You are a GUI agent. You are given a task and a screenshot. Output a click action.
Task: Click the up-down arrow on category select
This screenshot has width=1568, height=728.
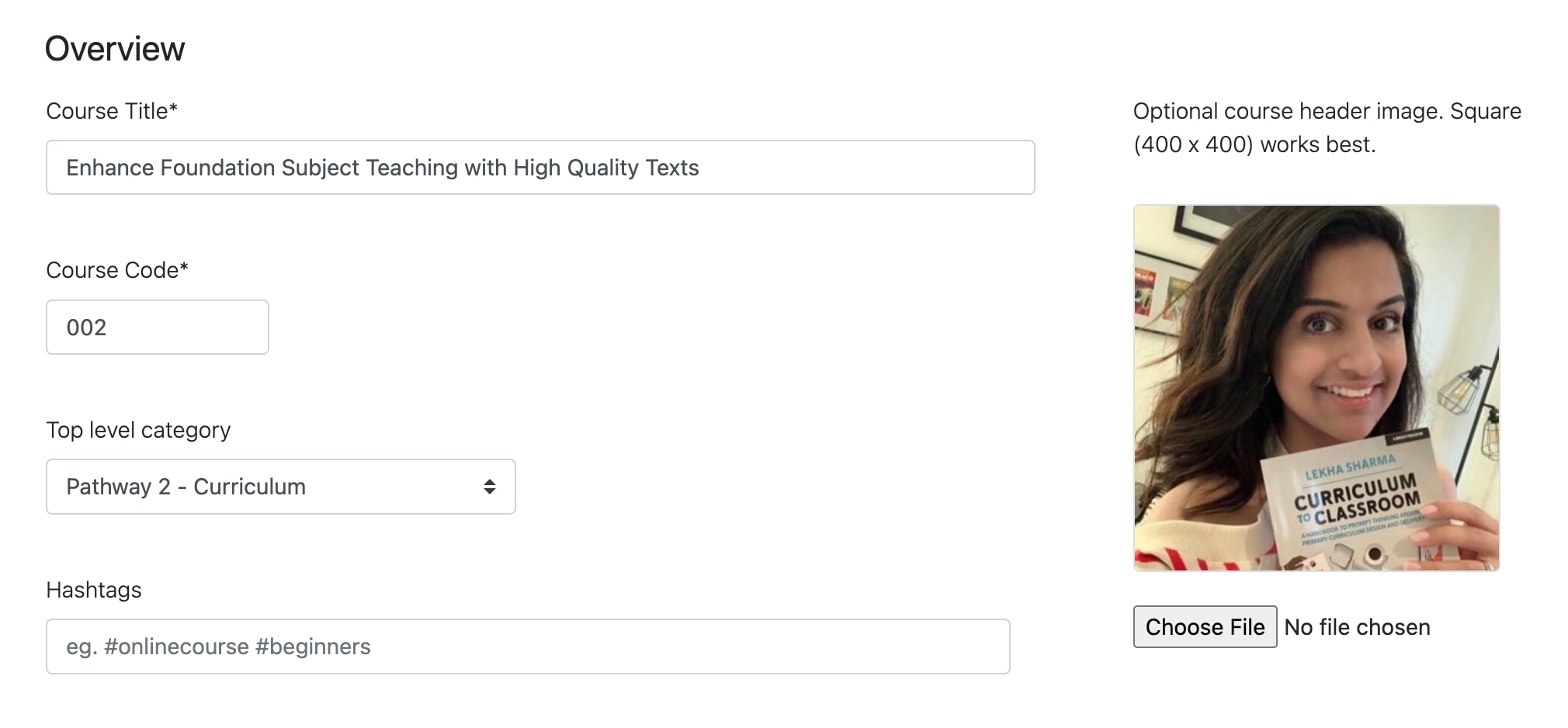click(490, 487)
